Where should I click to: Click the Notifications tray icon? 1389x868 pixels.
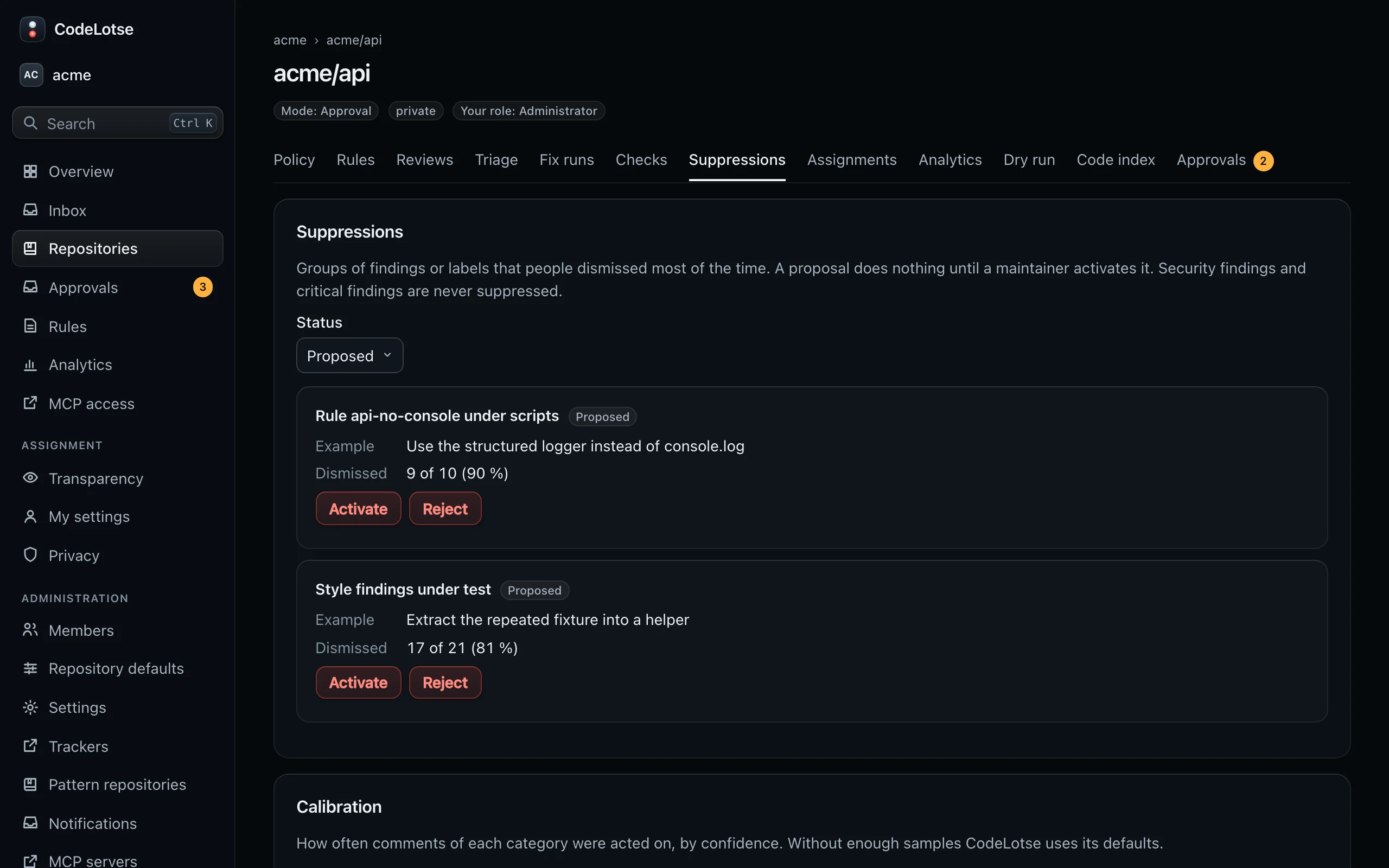click(30, 823)
